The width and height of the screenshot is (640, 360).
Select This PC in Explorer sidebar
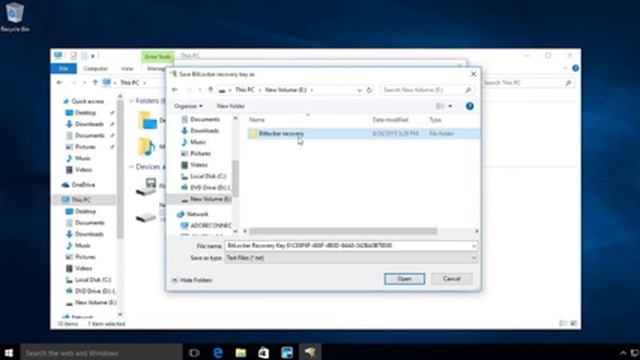coord(81,200)
